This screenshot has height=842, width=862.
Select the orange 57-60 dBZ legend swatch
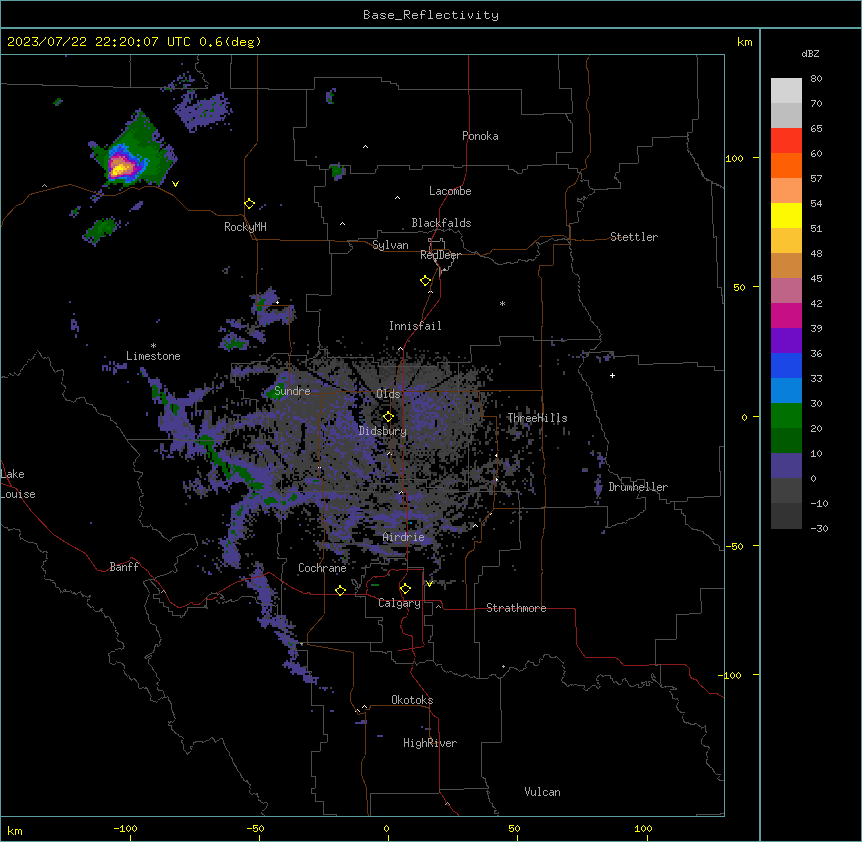coord(786,165)
